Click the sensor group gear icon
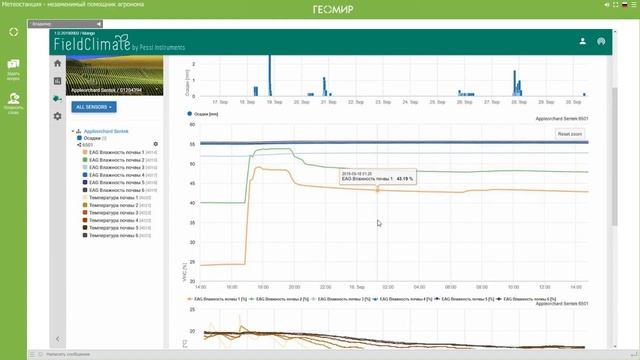640x360 pixels. point(156,144)
